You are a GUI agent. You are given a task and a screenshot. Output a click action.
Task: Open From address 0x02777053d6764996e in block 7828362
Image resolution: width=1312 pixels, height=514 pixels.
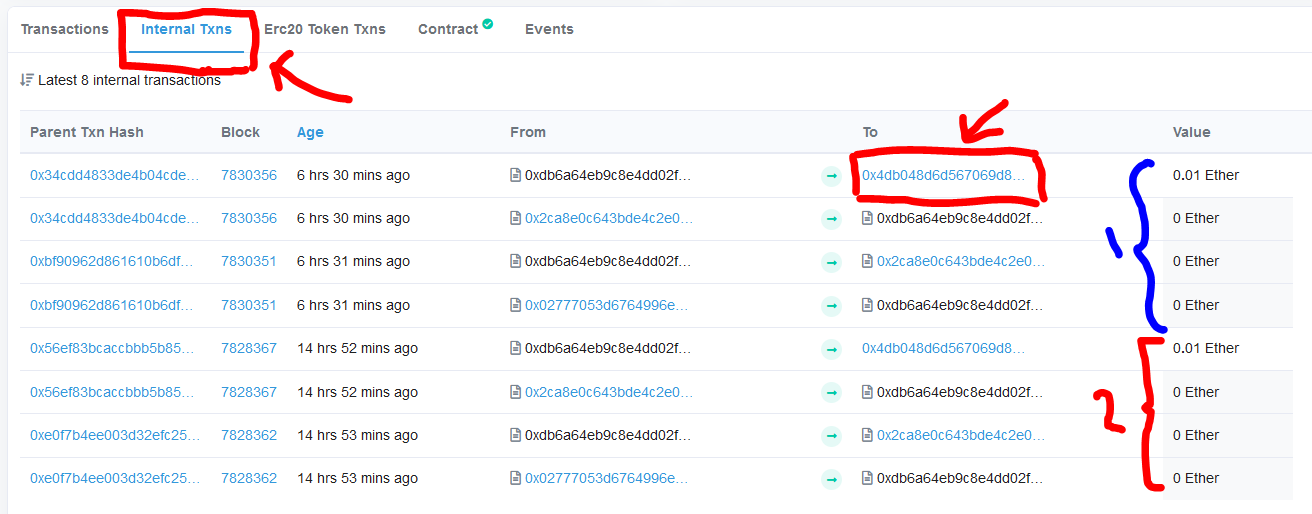(x=607, y=478)
